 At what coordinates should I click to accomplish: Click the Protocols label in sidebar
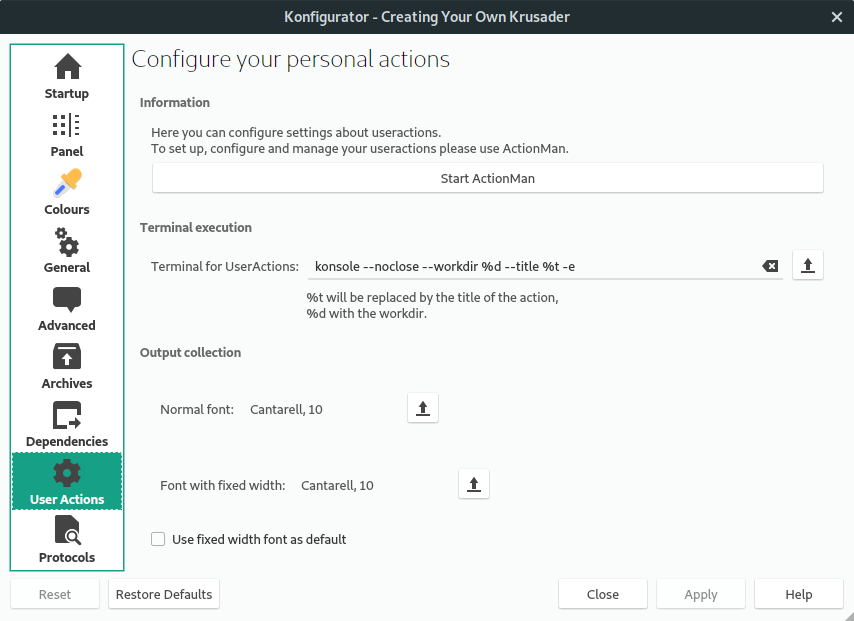tap(66, 558)
